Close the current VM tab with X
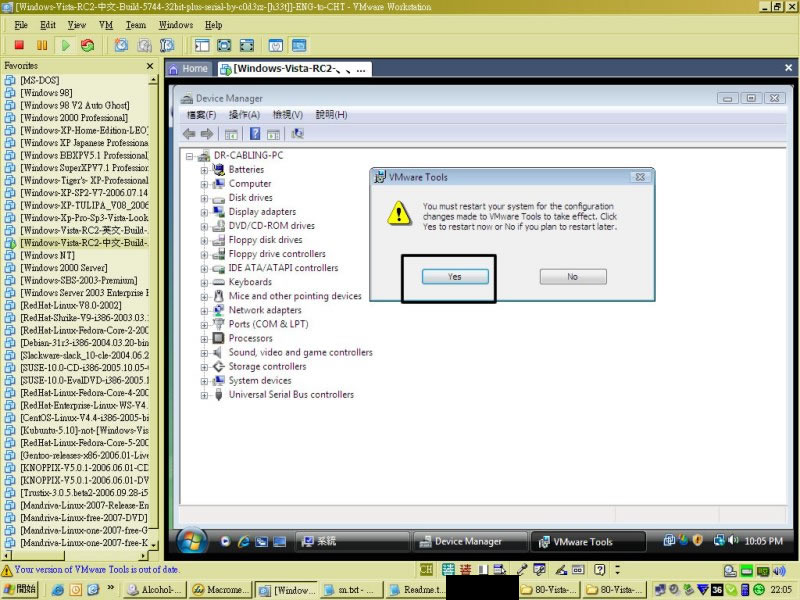Screen dimensions: 800x600 (x=788, y=68)
